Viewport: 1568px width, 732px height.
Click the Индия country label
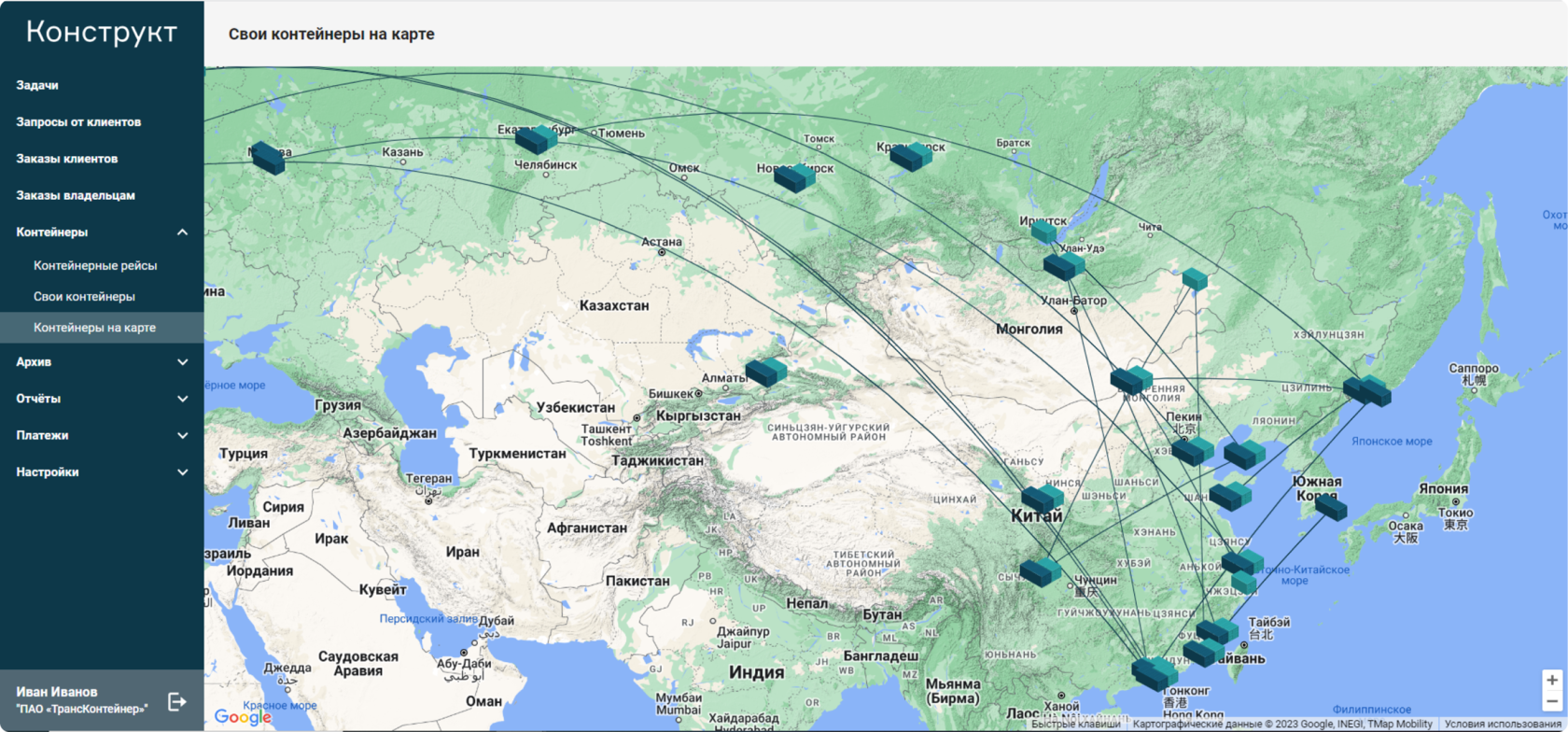756,672
